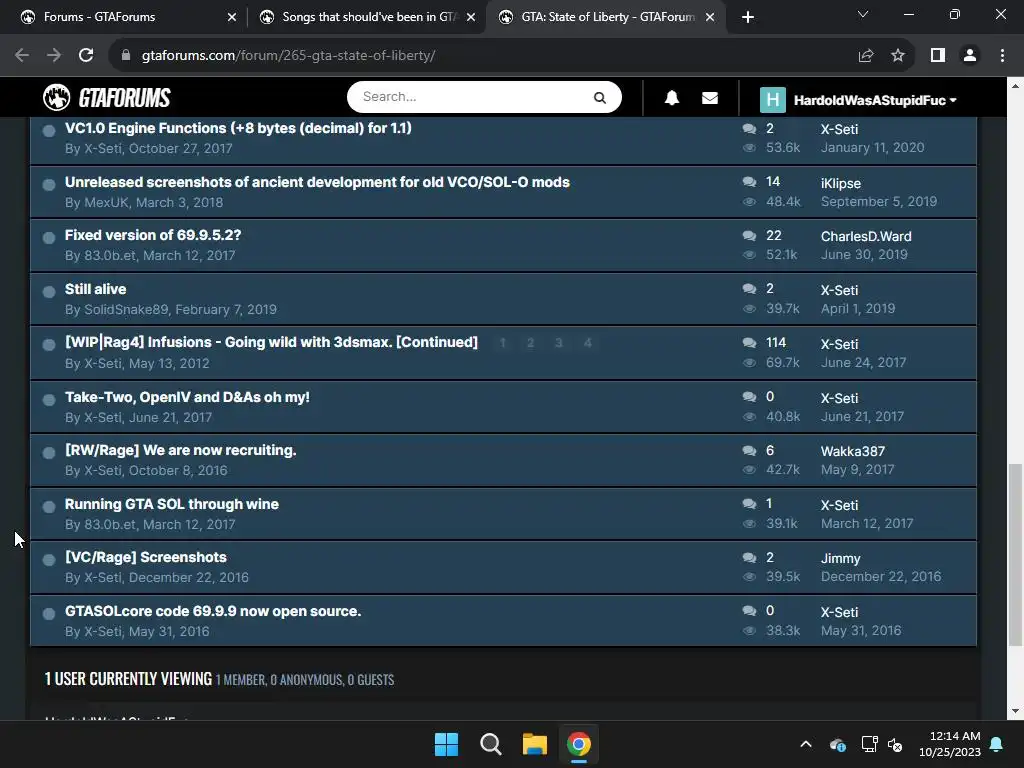The width and height of the screenshot is (1024, 768).
Task: Click the address bar URL
Action: [x=288, y=56]
